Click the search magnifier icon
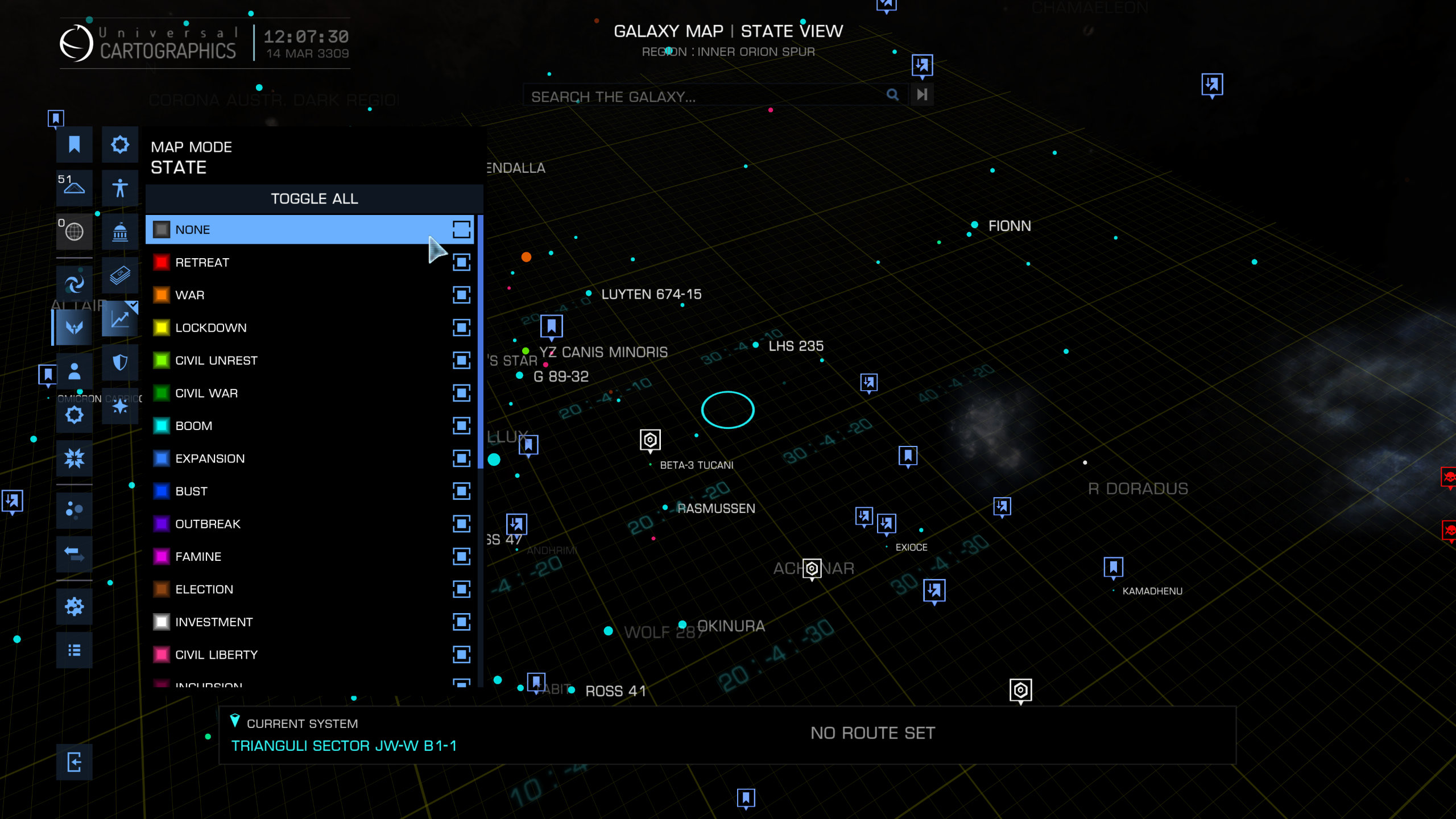1456x819 pixels. tap(892, 94)
